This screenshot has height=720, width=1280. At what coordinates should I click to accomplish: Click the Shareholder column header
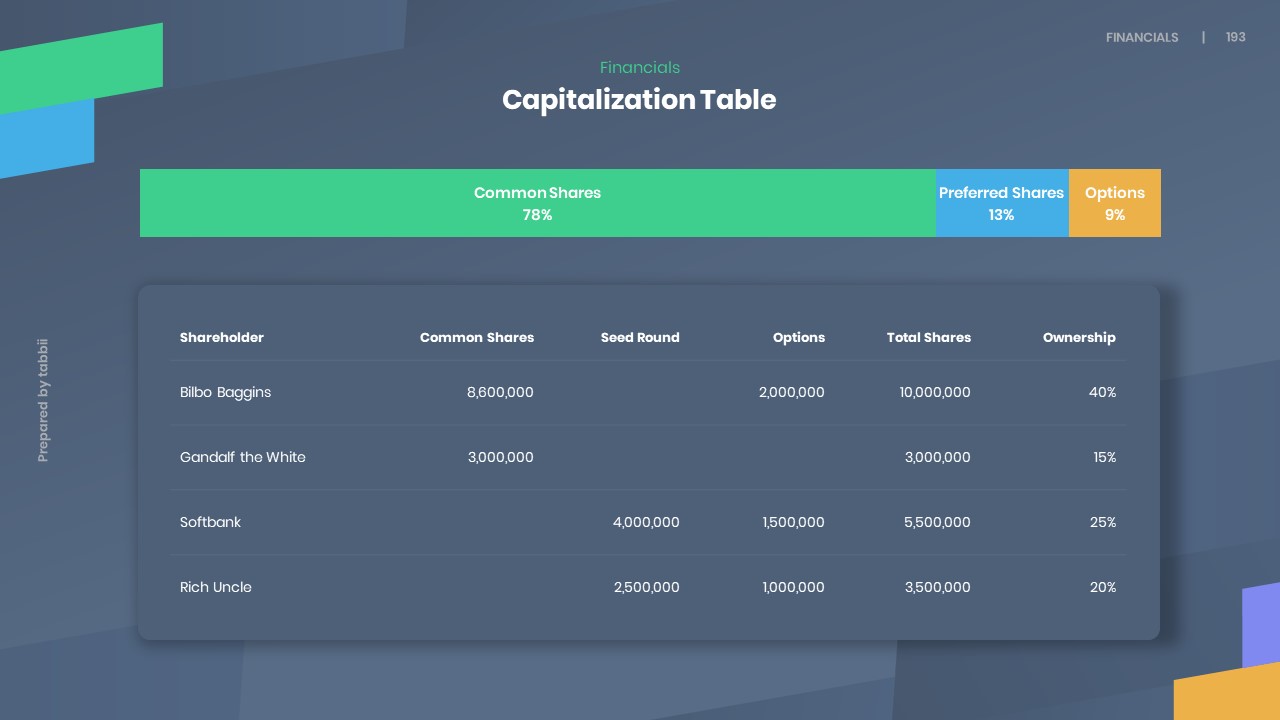click(222, 338)
